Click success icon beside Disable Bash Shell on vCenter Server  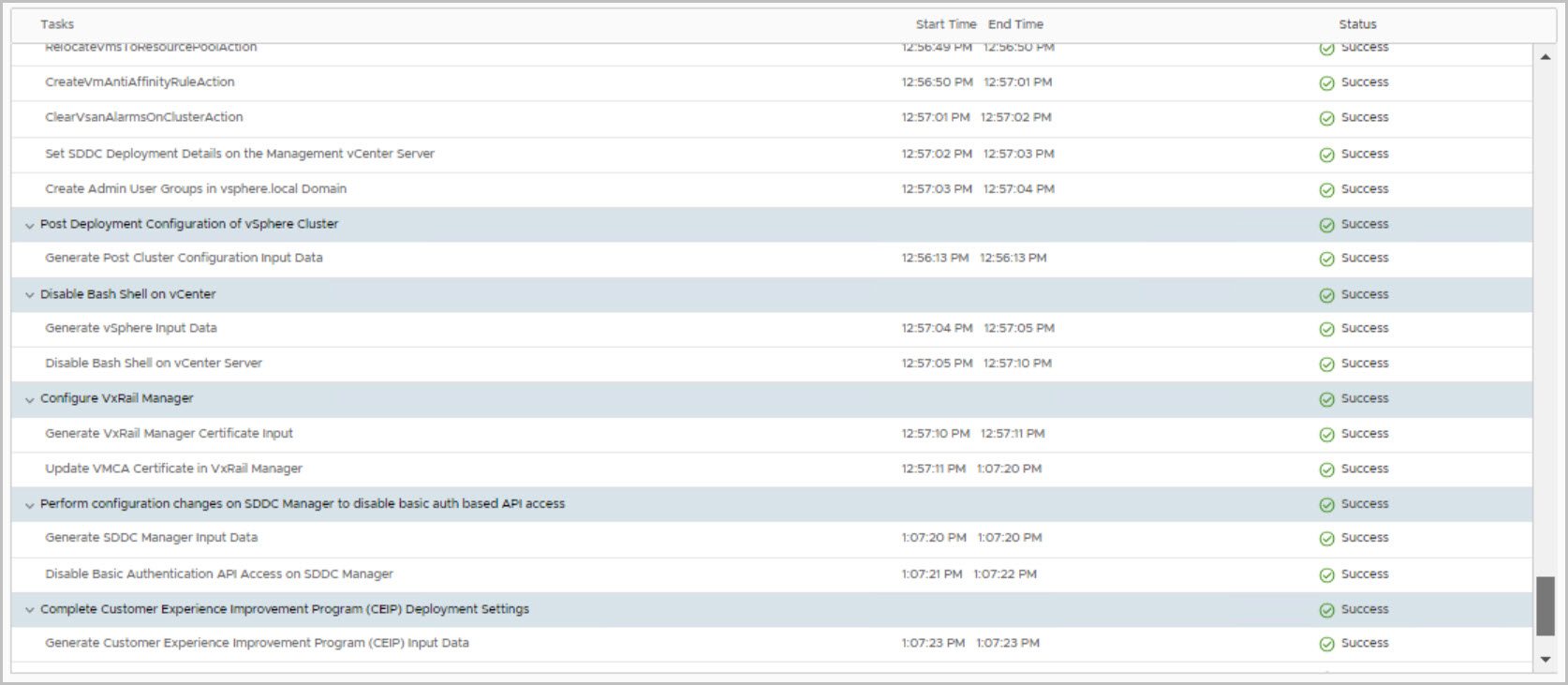point(1326,365)
